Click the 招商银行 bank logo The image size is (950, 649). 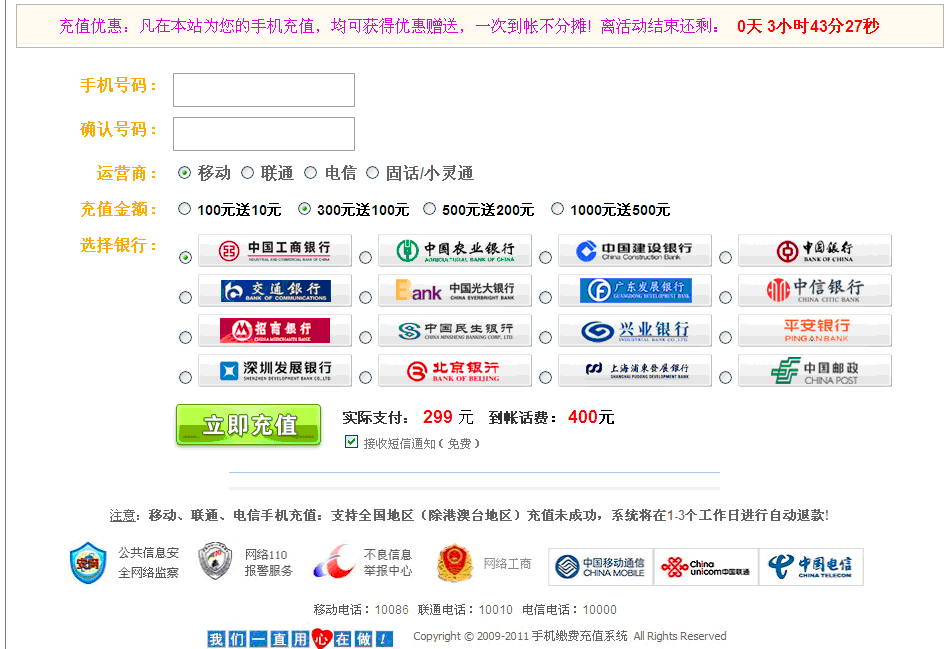pos(274,330)
